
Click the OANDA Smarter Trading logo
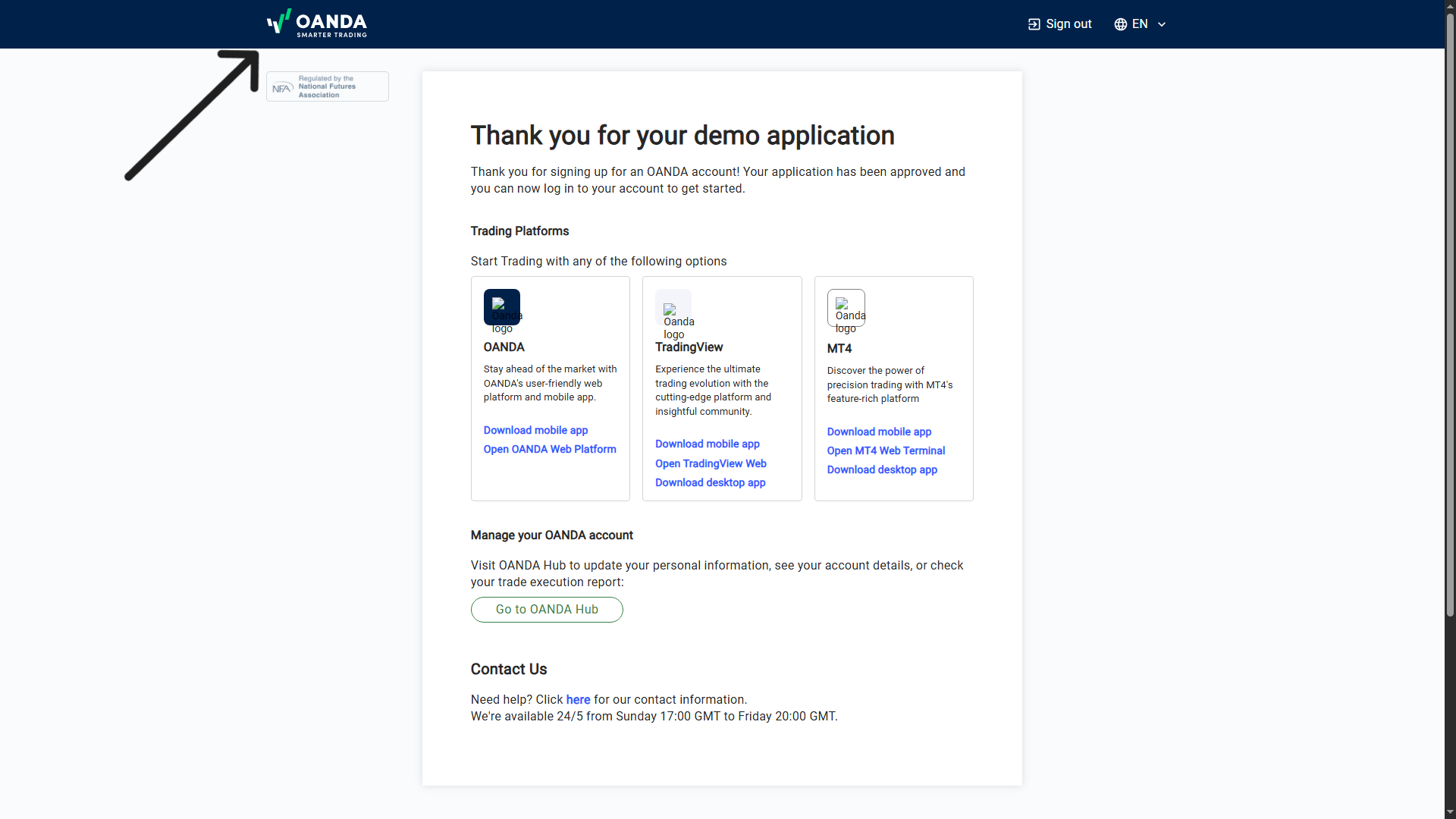coord(317,24)
